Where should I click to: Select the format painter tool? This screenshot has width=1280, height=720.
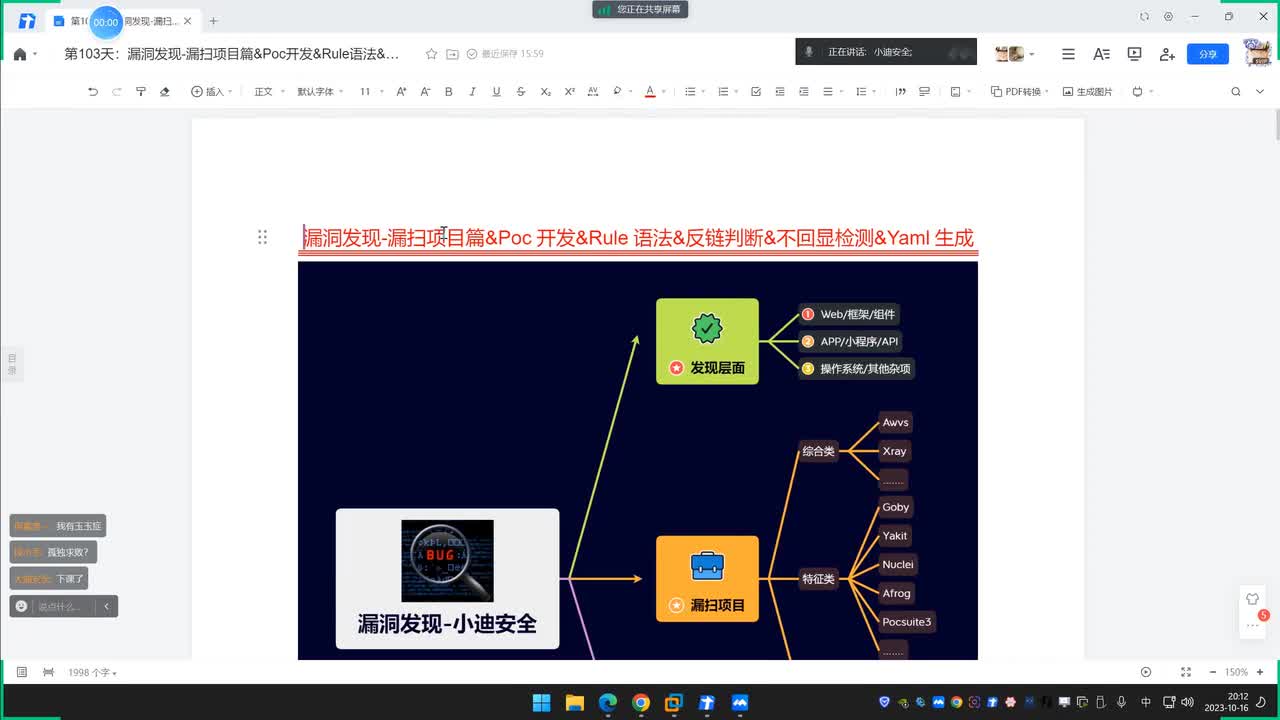click(x=141, y=91)
